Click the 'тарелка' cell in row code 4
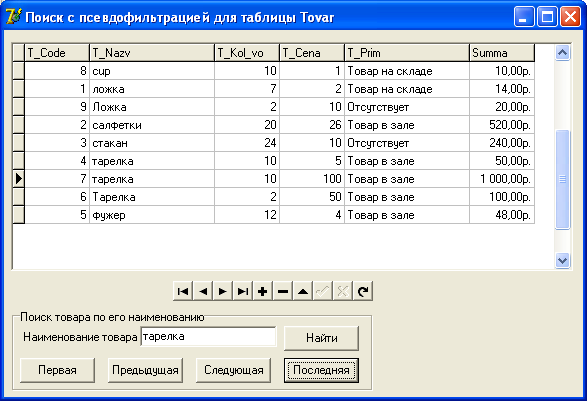This screenshot has height=401, width=587. [152, 161]
